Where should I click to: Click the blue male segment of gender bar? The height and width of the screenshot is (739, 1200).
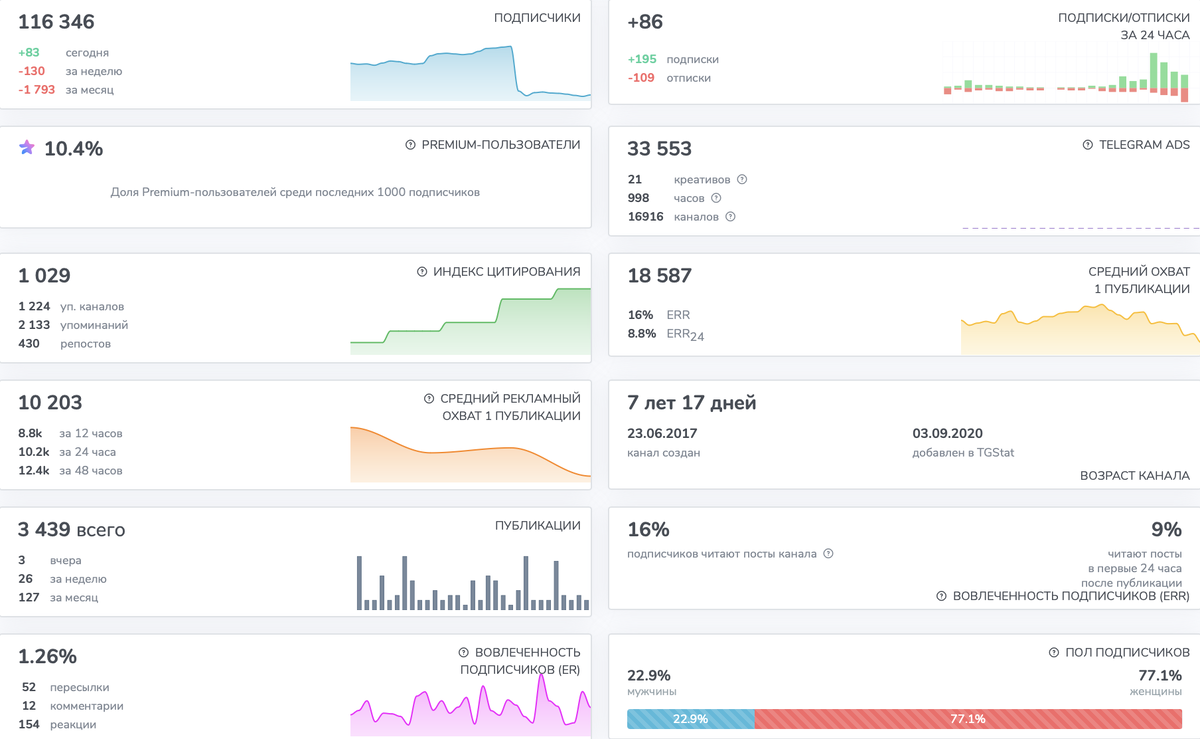690,719
